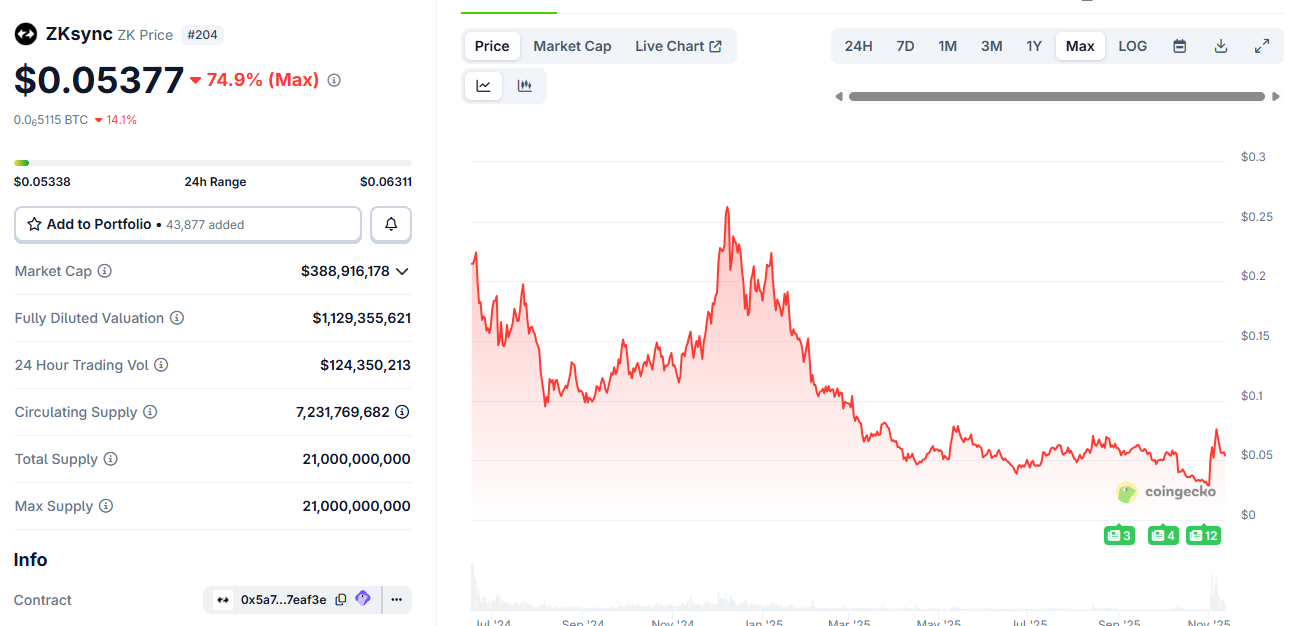The width and height of the screenshot is (1306, 626).
Task: Open the three-dot contract options menu
Action: click(x=397, y=600)
